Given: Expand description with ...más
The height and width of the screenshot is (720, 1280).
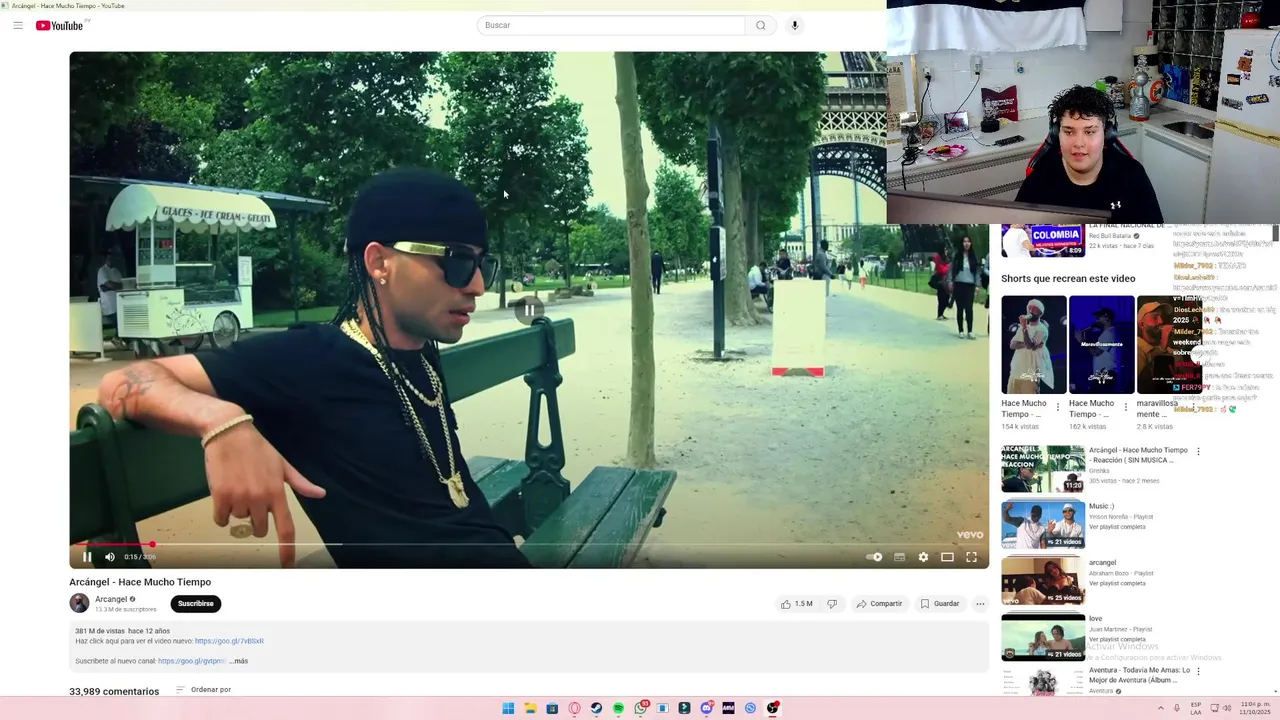Looking at the screenshot, I should (238, 661).
